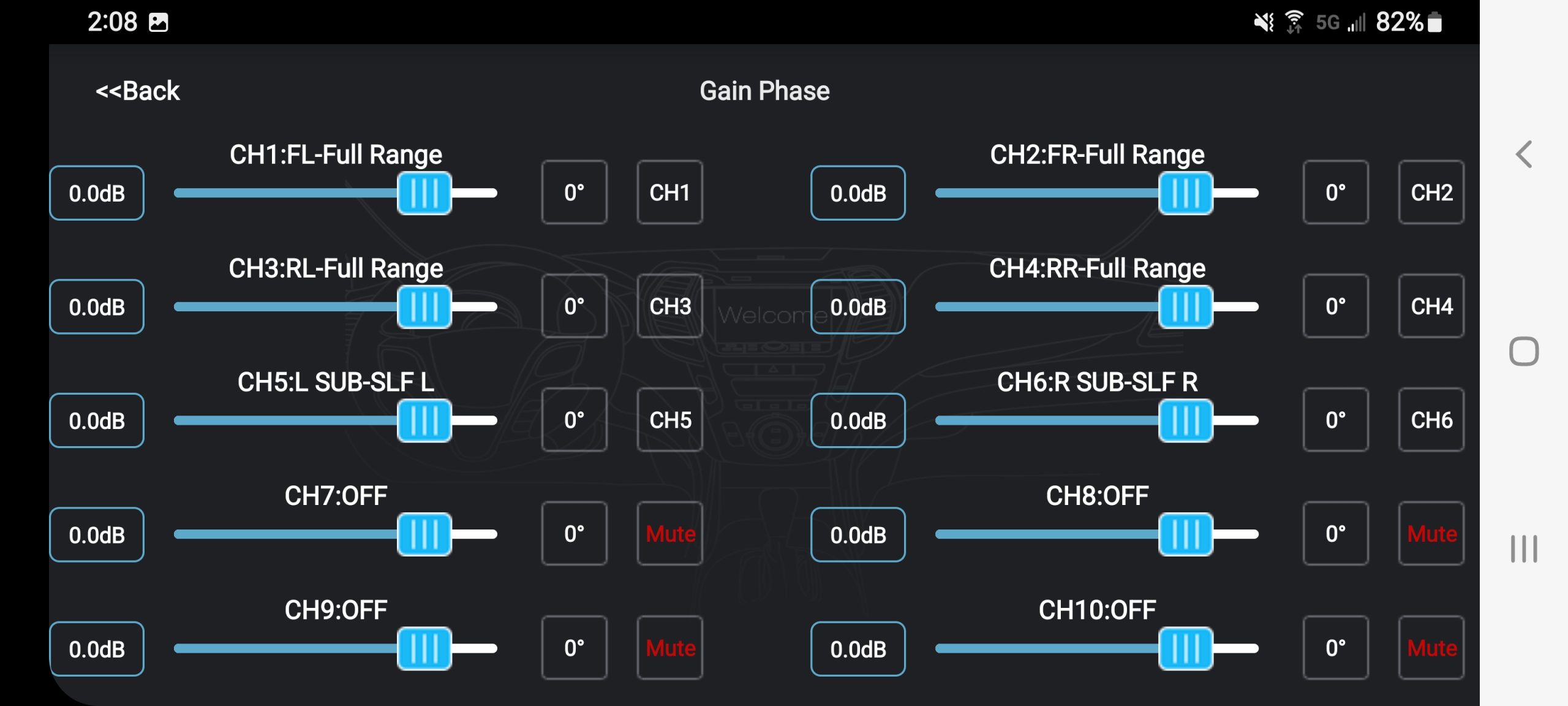This screenshot has width=1568, height=706.
Task: Go back using the <<Back link
Action: (x=138, y=91)
